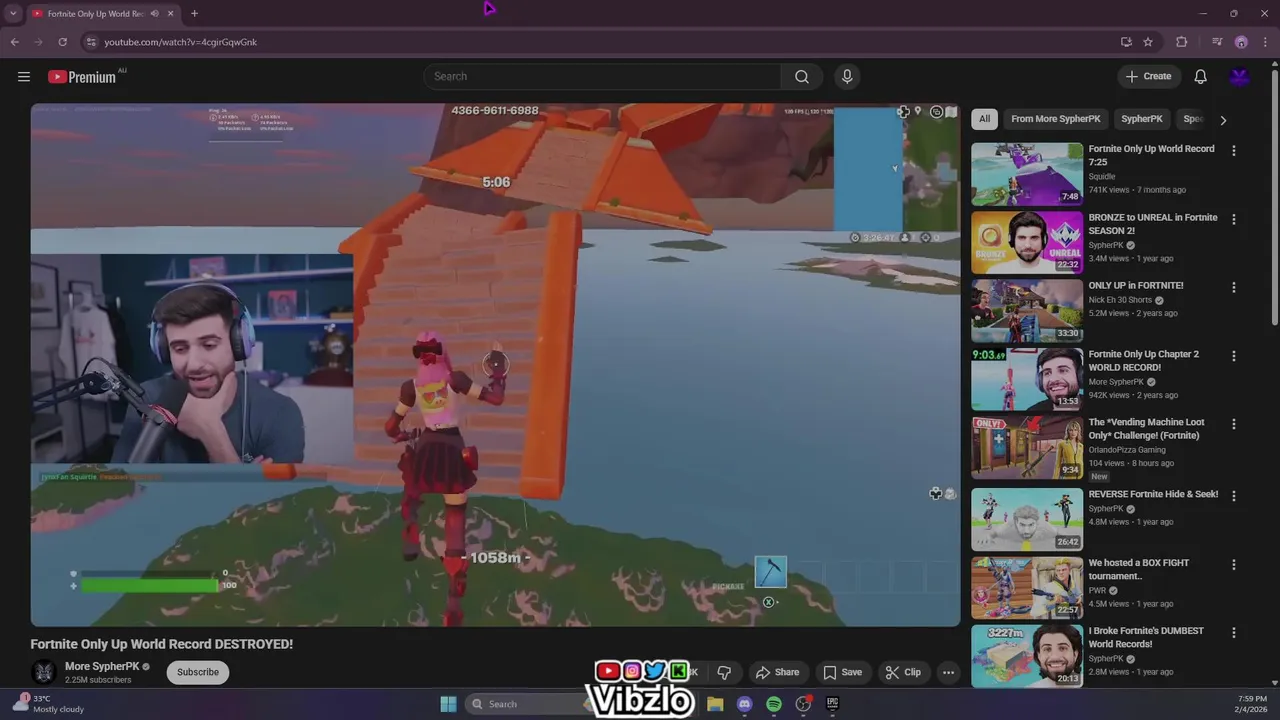This screenshot has width=1280, height=720.
Task: Close the Fortnite Only Up tab
Action: pyautogui.click(x=170, y=13)
